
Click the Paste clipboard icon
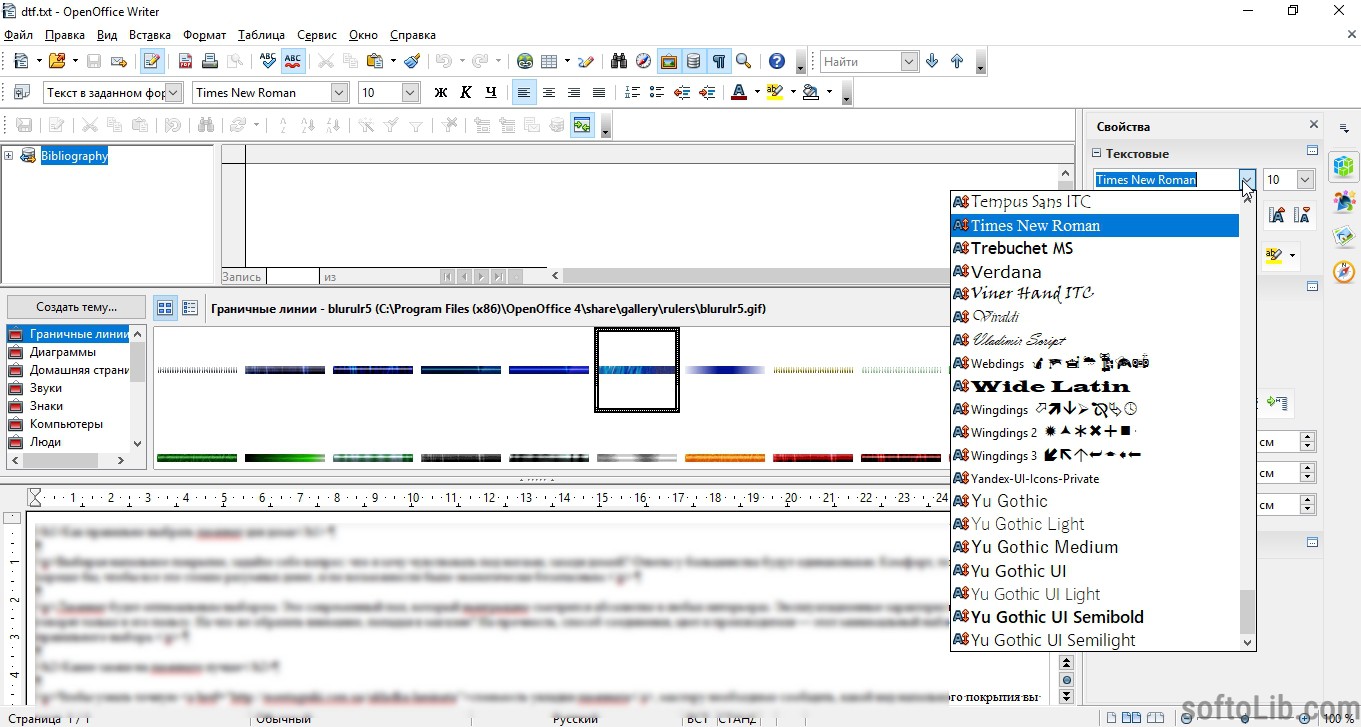pos(375,62)
